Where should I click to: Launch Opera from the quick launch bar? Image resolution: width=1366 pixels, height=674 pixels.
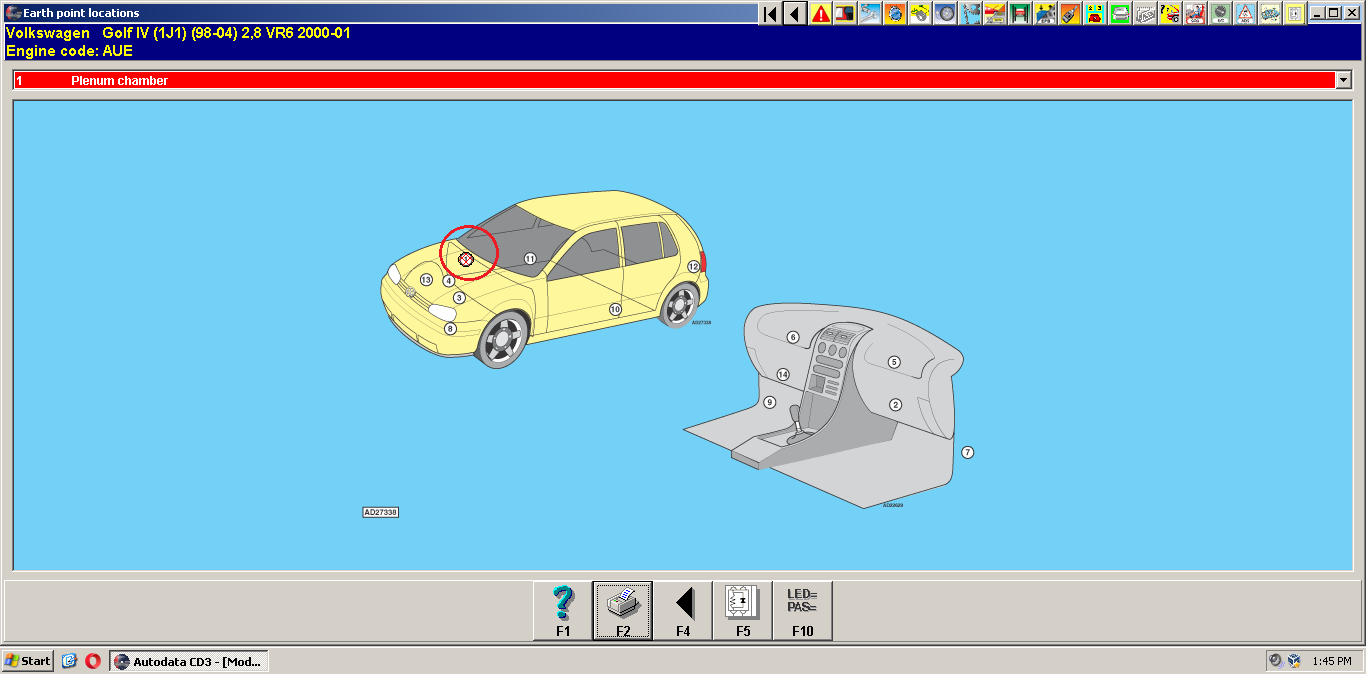click(93, 661)
